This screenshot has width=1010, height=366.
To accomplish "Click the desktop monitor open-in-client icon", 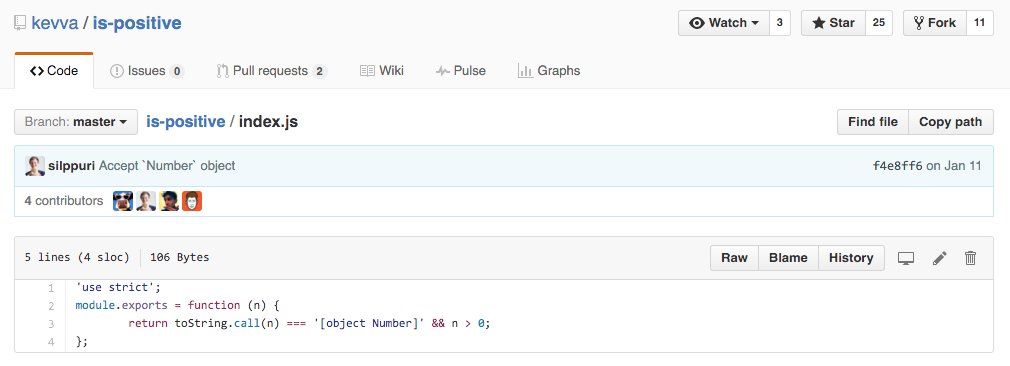I will pyautogui.click(x=906, y=258).
